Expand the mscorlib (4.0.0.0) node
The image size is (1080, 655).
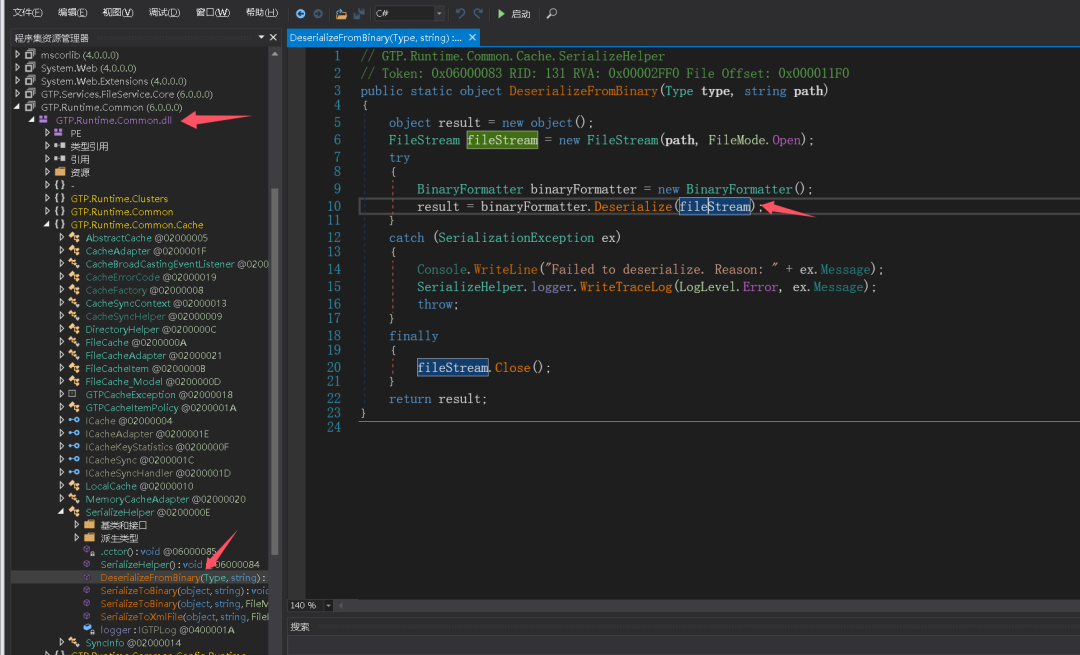(17, 54)
